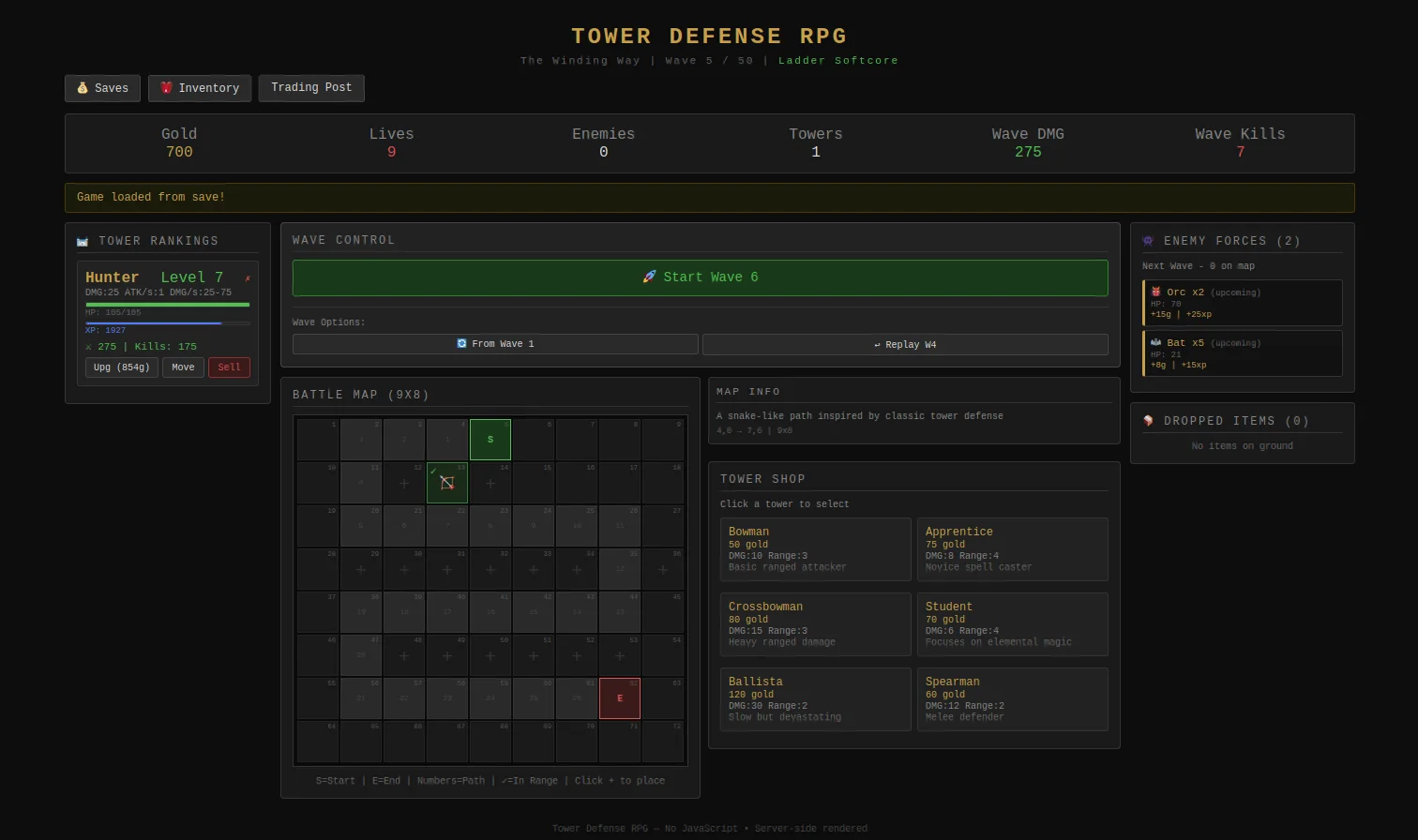Click the Orc enemy icon
This screenshot has height=840, width=1418.
1156,292
